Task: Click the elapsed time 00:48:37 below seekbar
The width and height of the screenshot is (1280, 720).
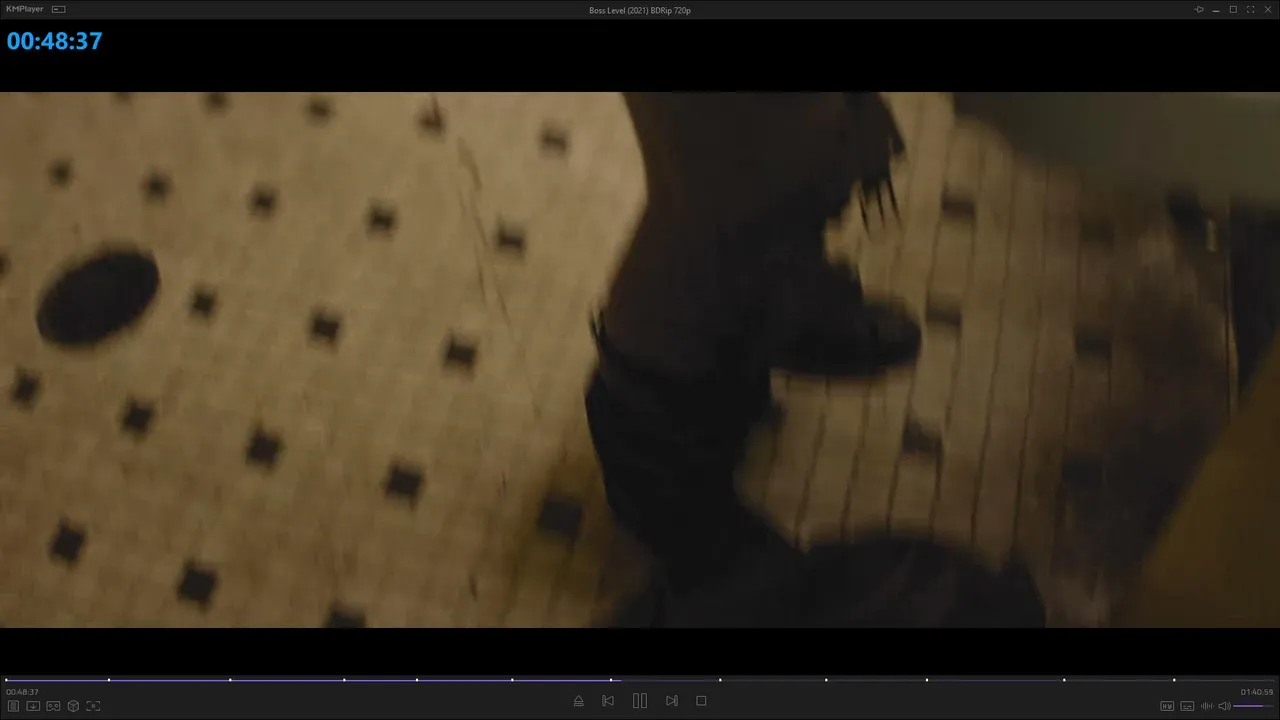Action: pyautogui.click(x=22, y=692)
